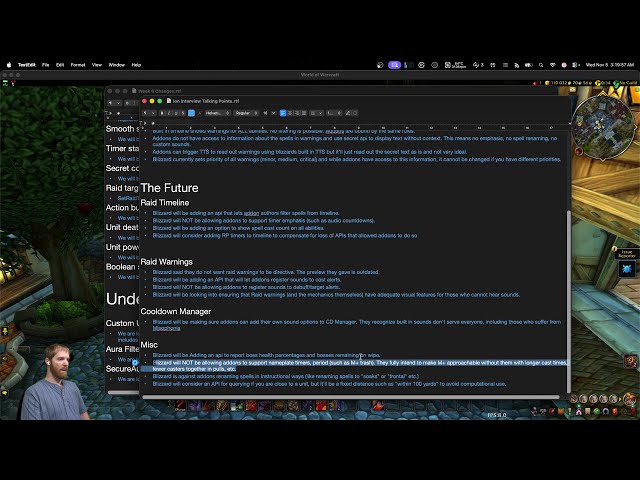Click the webcam overlay of the streamer
The height and width of the screenshot is (480, 640).
coord(54,382)
